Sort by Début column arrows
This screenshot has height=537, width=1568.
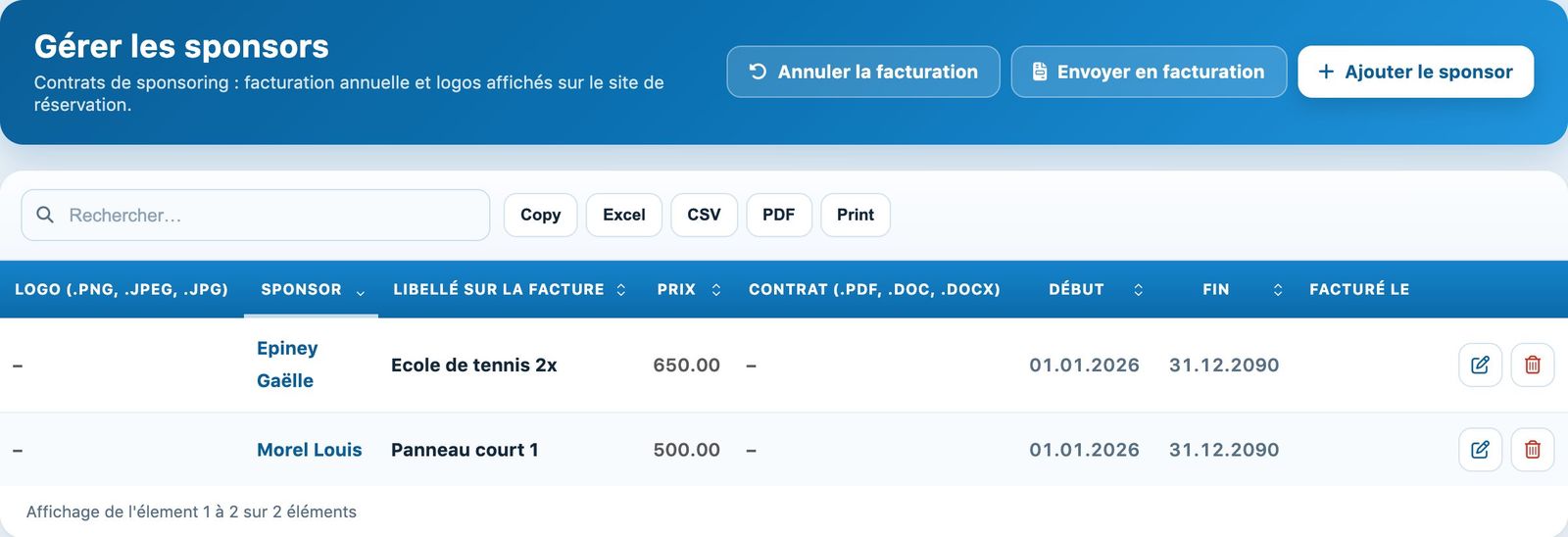1138,290
